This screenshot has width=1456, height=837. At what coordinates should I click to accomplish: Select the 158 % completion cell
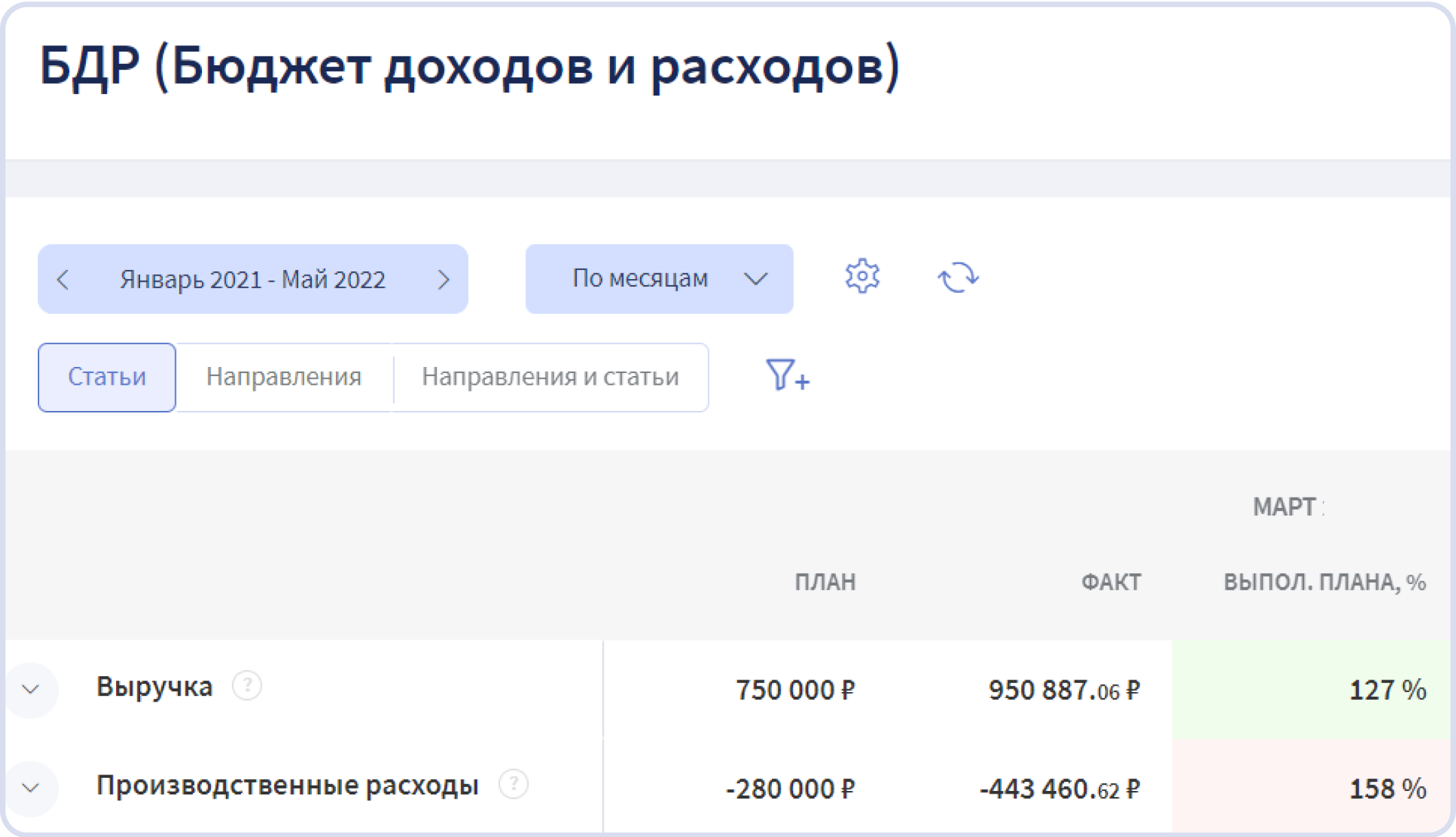point(1311,788)
